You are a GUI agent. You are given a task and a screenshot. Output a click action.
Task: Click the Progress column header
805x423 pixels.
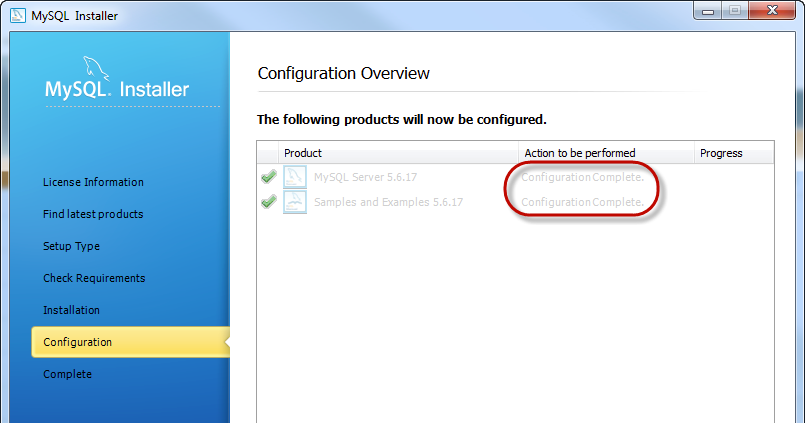734,153
